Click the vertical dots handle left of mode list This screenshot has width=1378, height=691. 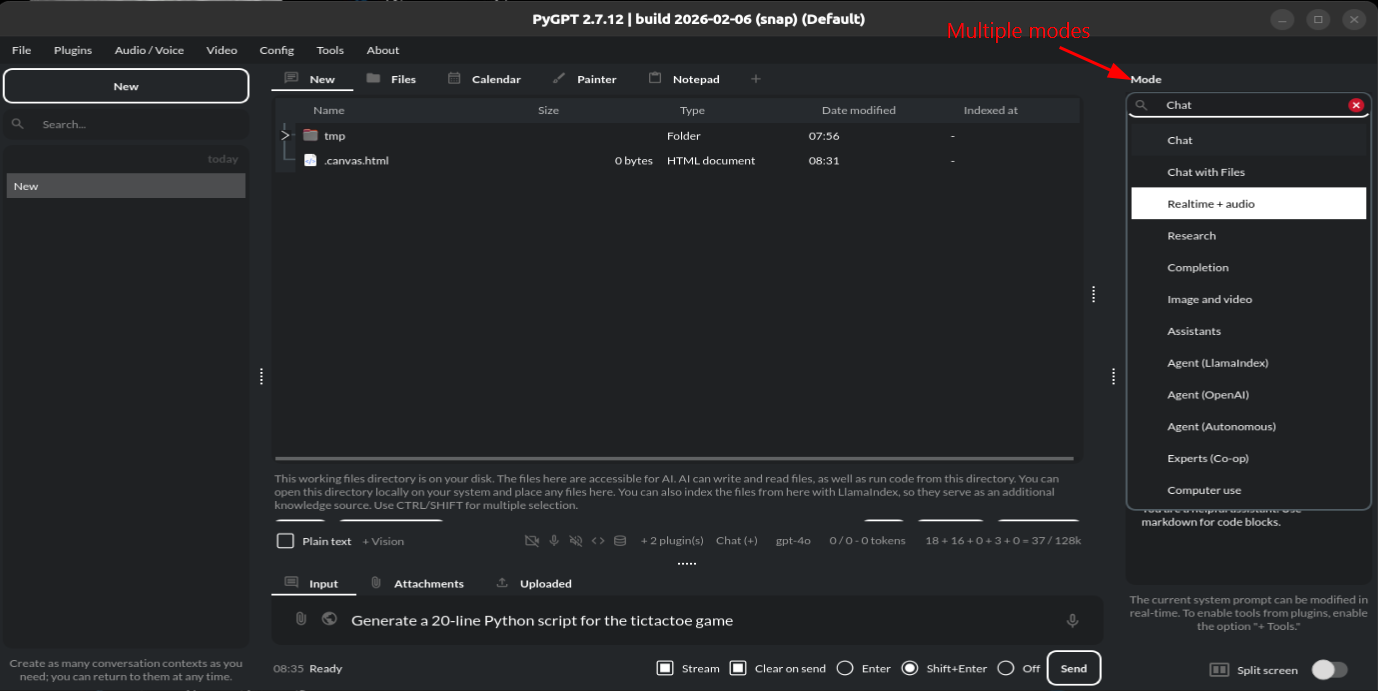(1113, 376)
